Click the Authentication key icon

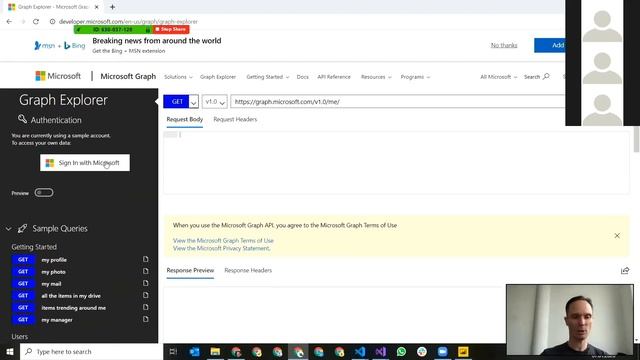(22, 119)
